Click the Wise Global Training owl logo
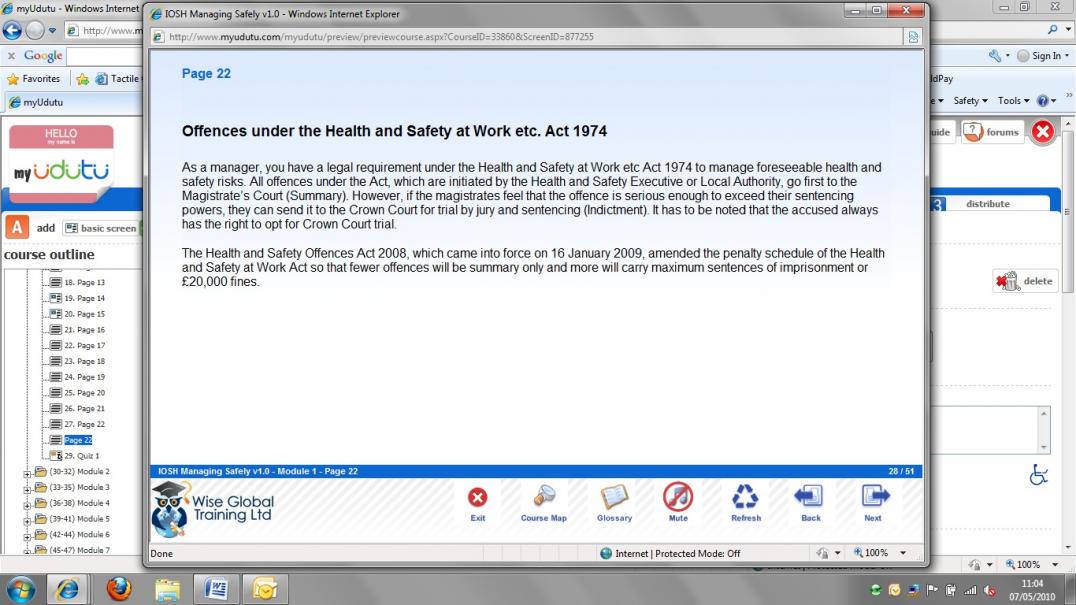1076x605 pixels. click(169, 509)
